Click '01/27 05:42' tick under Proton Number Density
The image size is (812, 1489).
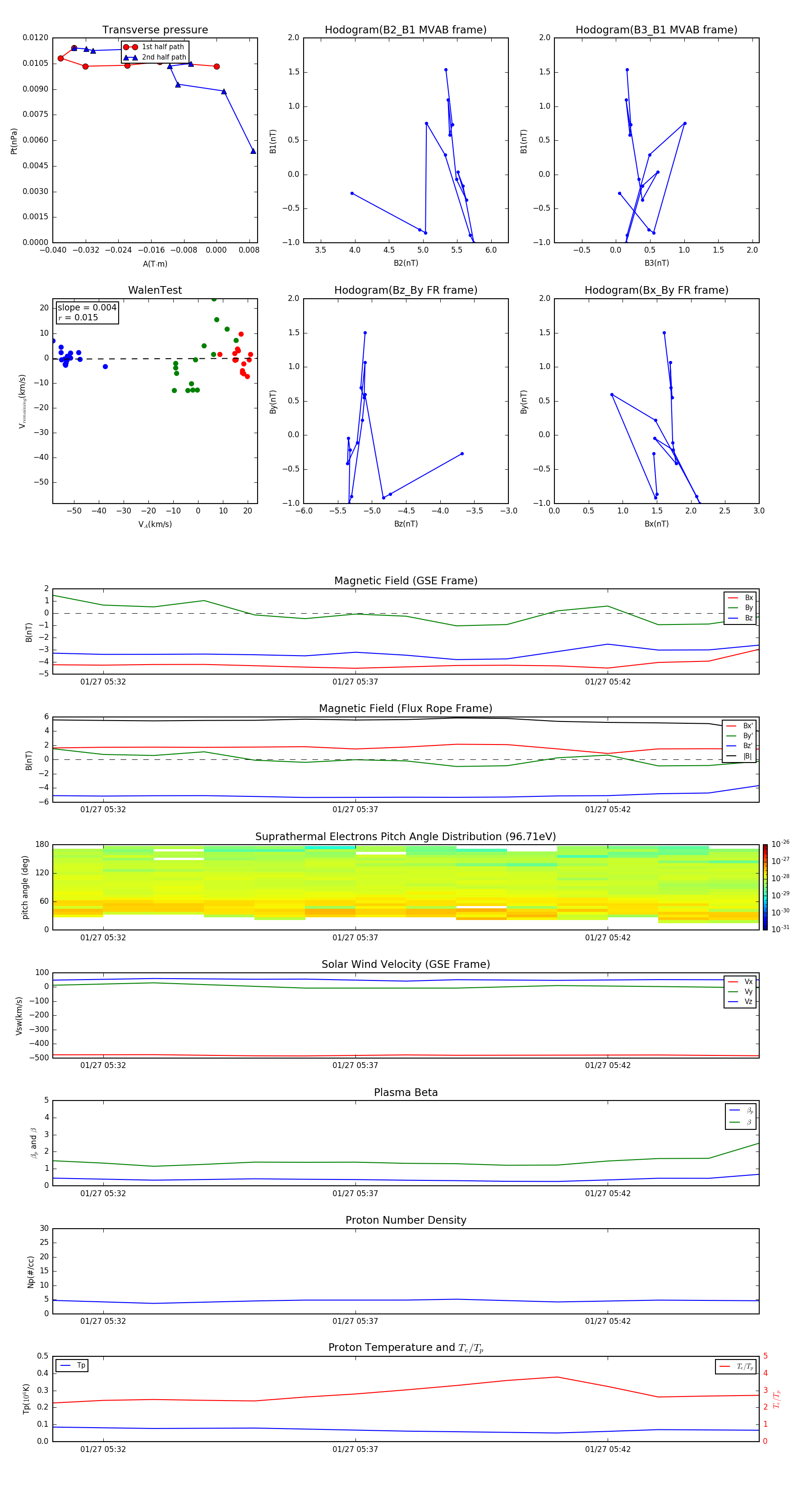click(x=607, y=1321)
